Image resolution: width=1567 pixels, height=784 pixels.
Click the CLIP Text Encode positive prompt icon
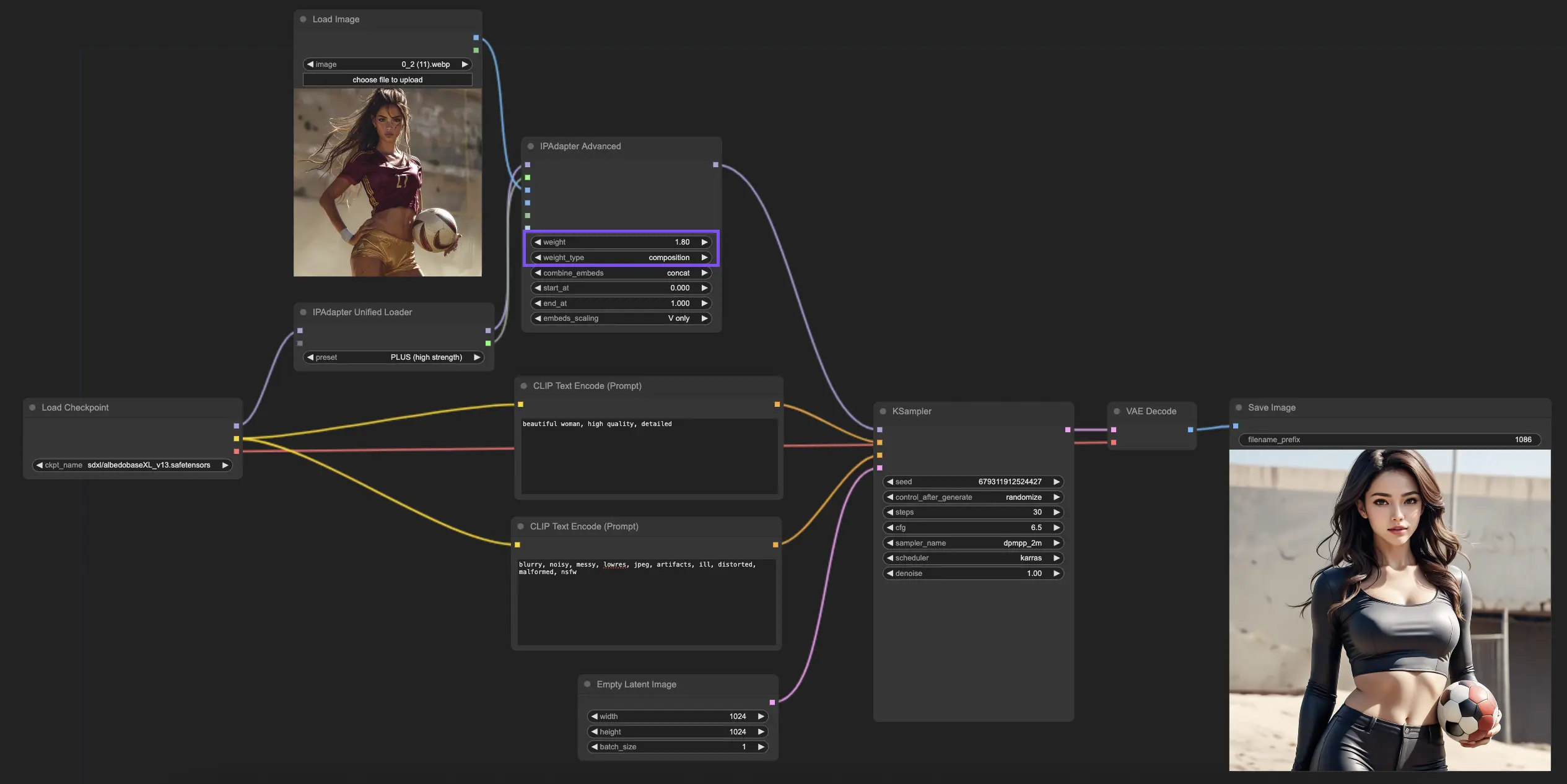point(524,386)
